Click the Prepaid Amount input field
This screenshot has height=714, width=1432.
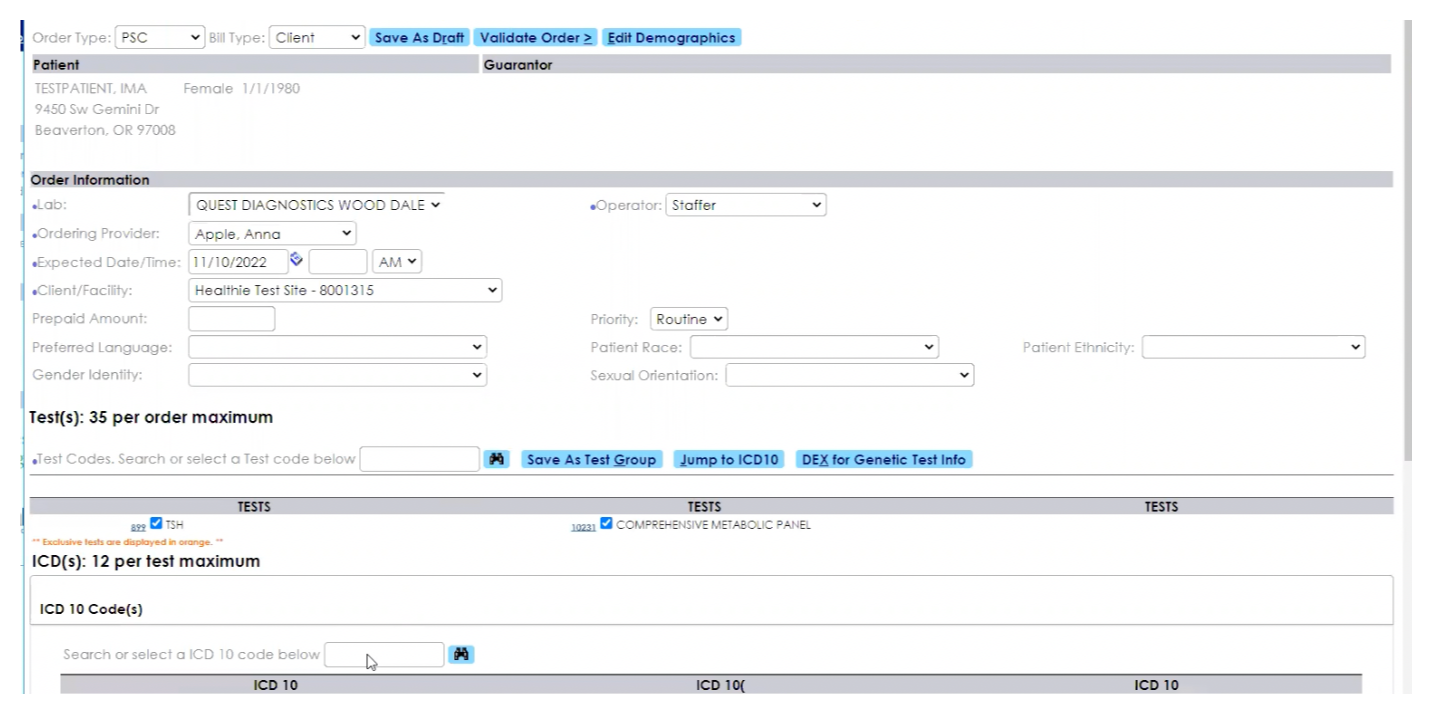(x=231, y=319)
